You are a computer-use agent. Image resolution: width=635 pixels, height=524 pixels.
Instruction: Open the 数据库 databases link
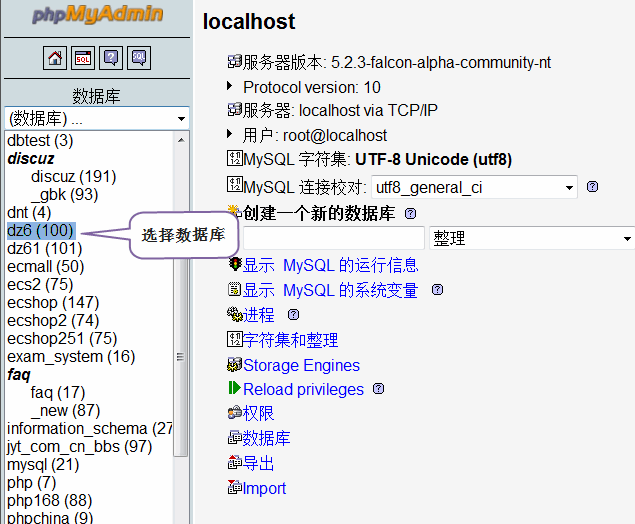pos(267,438)
